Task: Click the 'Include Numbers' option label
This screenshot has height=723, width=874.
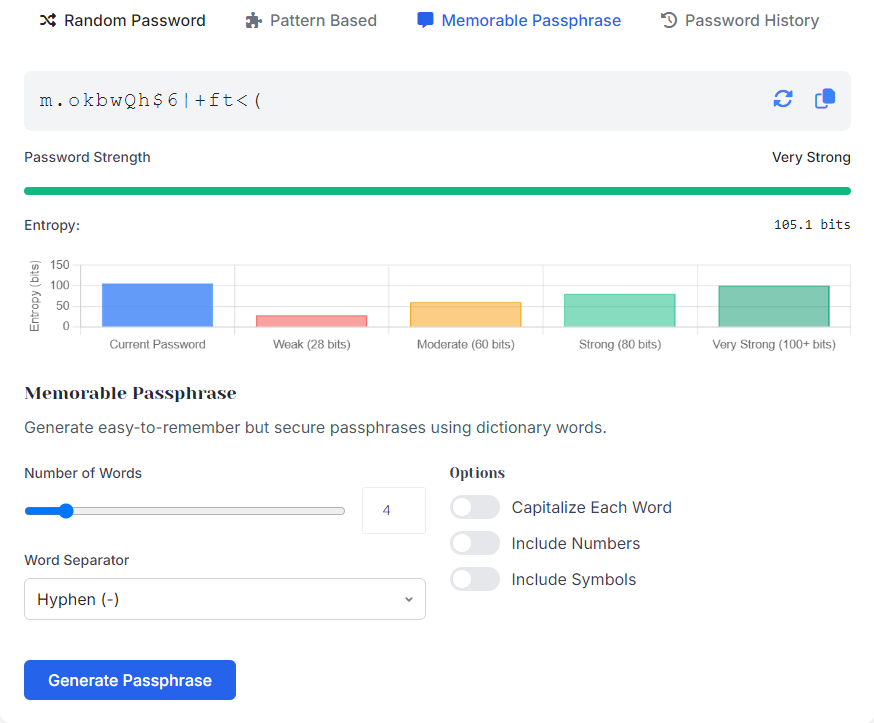Action: pos(576,543)
